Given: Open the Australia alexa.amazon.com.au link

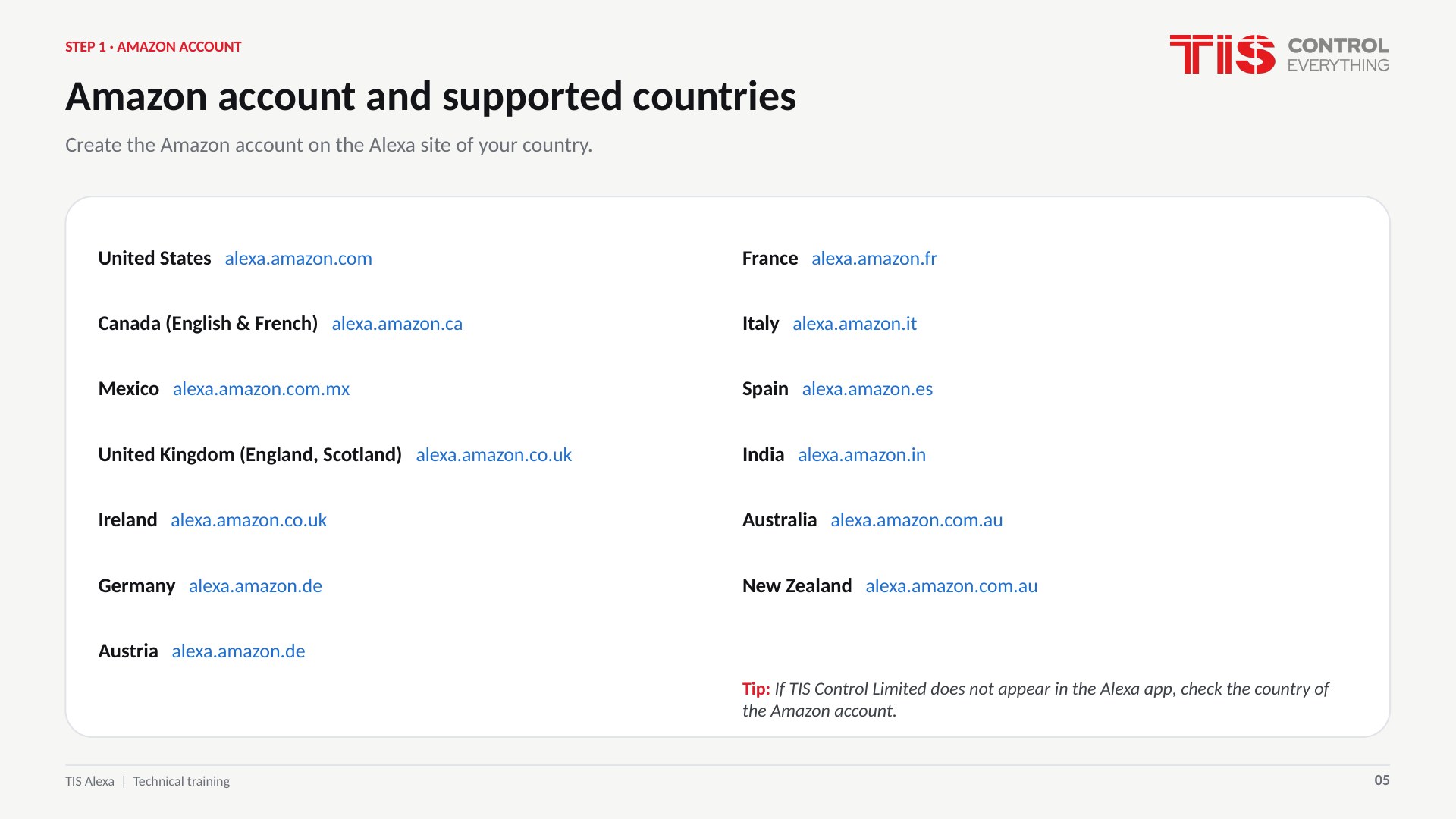Looking at the screenshot, I should (916, 520).
